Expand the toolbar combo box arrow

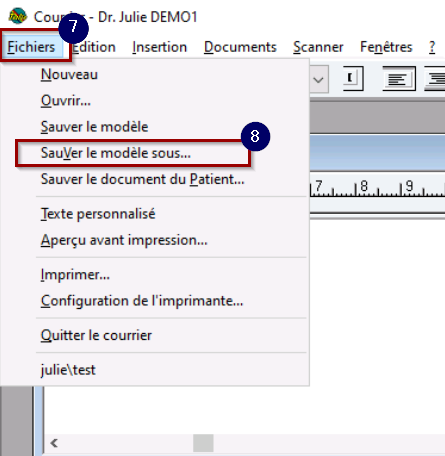point(319,79)
